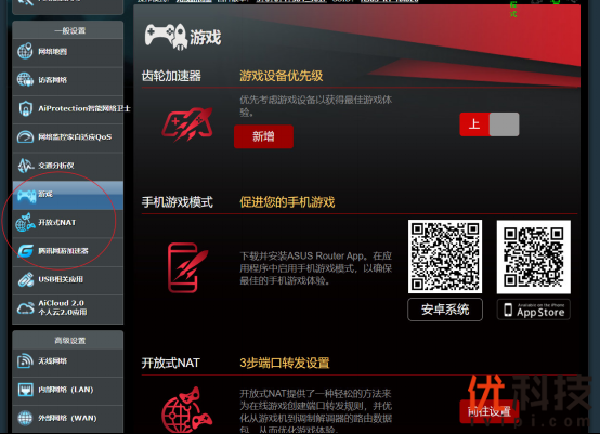Click the 前往设置 button for 开放式NAT
This screenshot has height=434, width=600.
tap(487, 411)
